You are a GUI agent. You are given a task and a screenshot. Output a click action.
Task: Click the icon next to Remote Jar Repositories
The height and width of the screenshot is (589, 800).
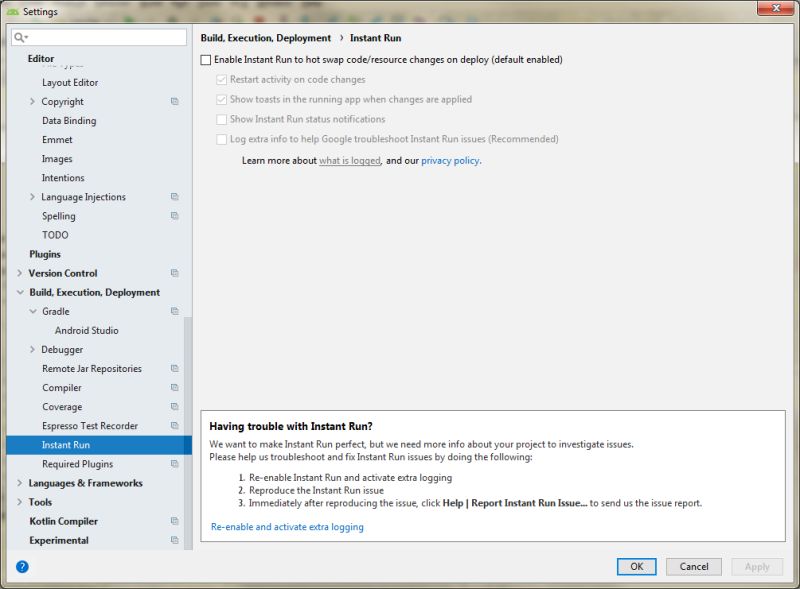tap(174, 368)
